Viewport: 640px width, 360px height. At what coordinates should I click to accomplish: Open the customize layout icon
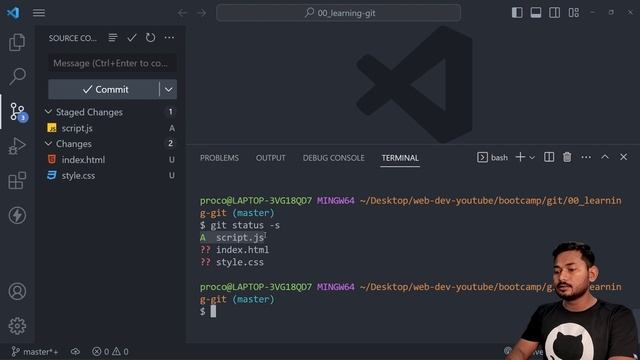coord(573,13)
